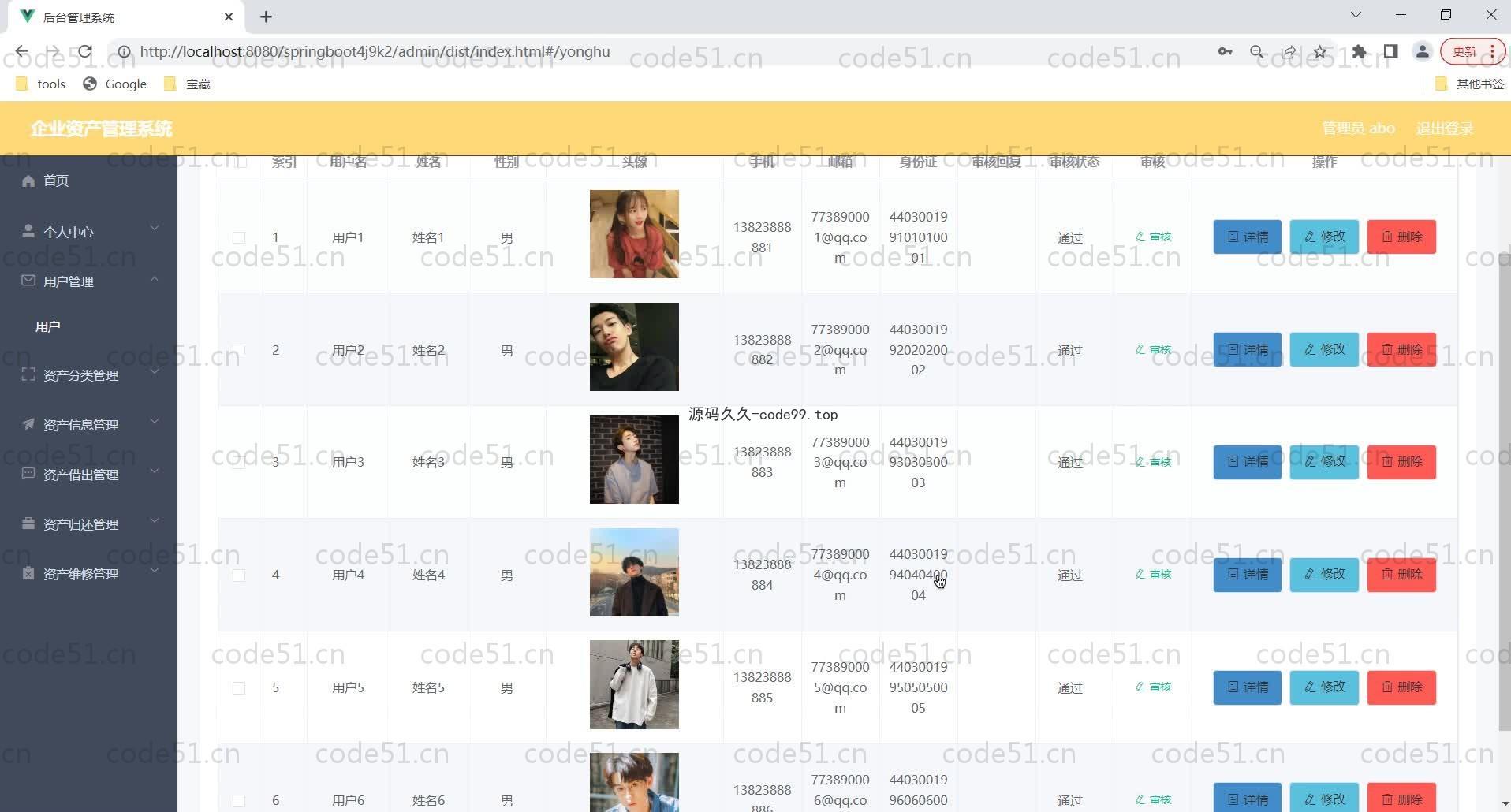The width and height of the screenshot is (1511, 812).
Task: Click the avatar photo of 用户1
Action: (x=634, y=234)
